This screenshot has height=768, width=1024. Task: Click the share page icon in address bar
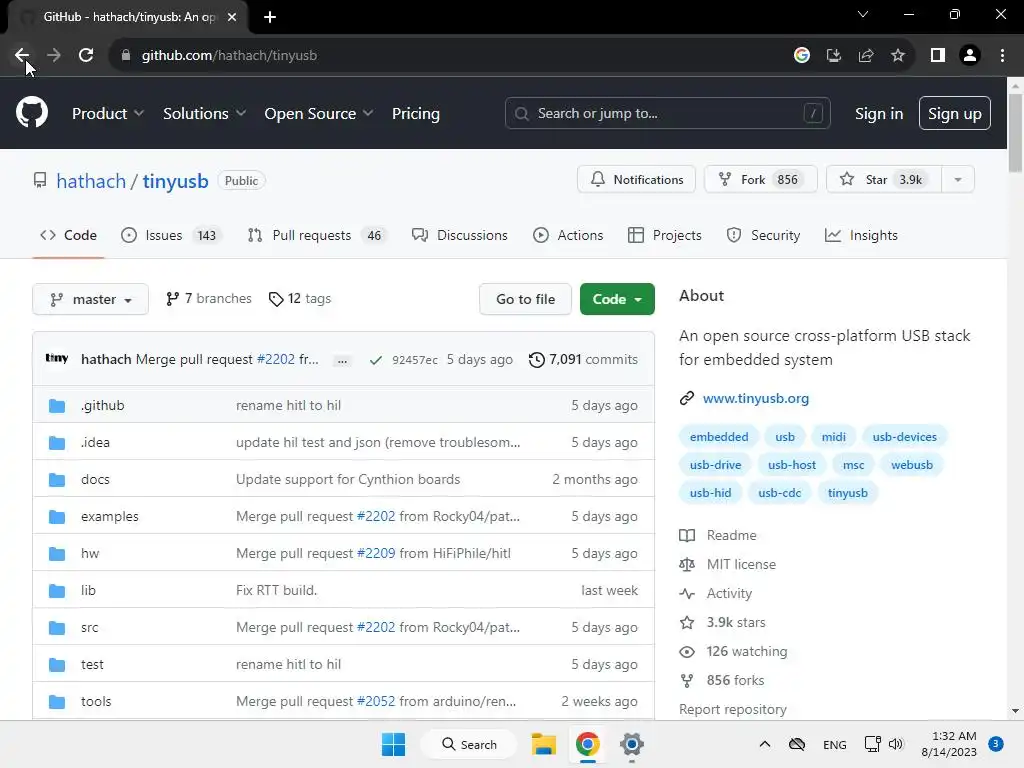pos(866,56)
